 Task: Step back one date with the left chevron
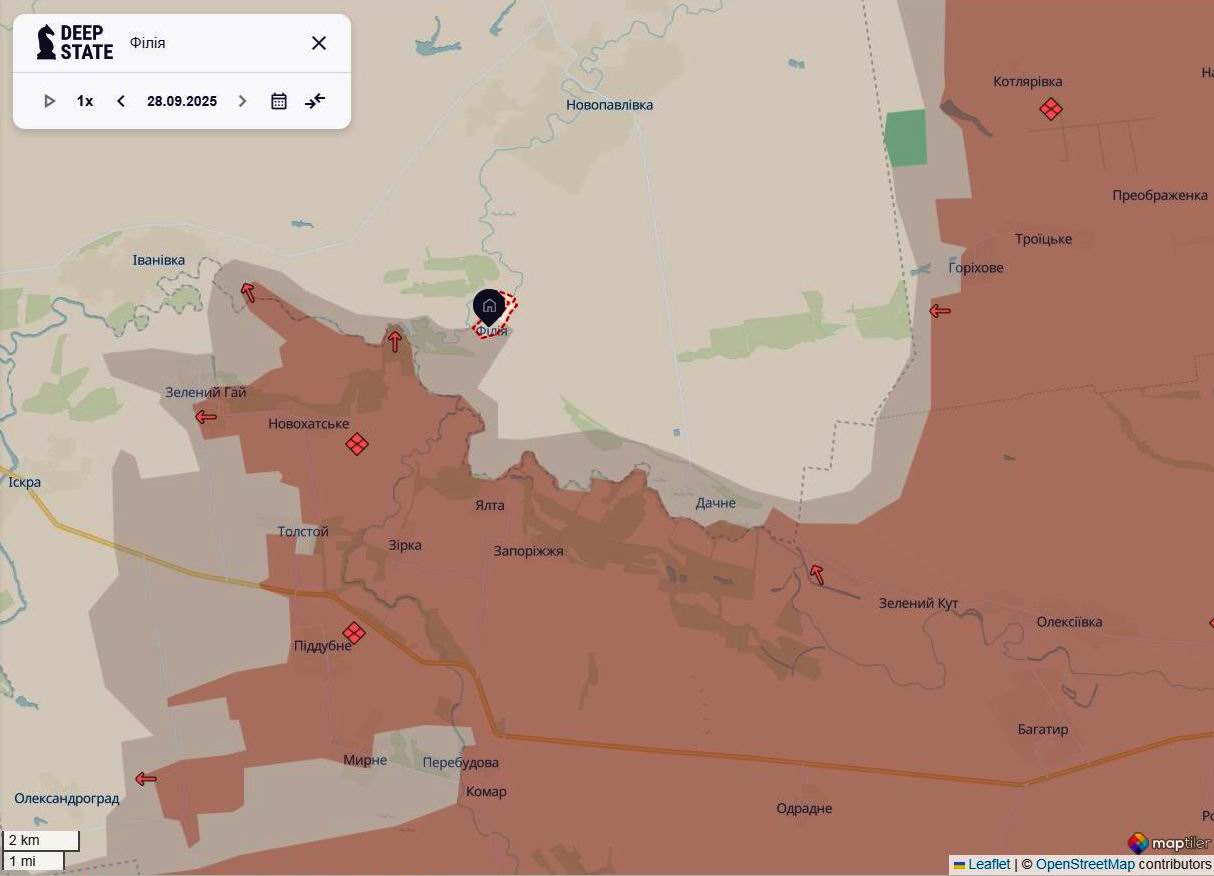pos(120,100)
